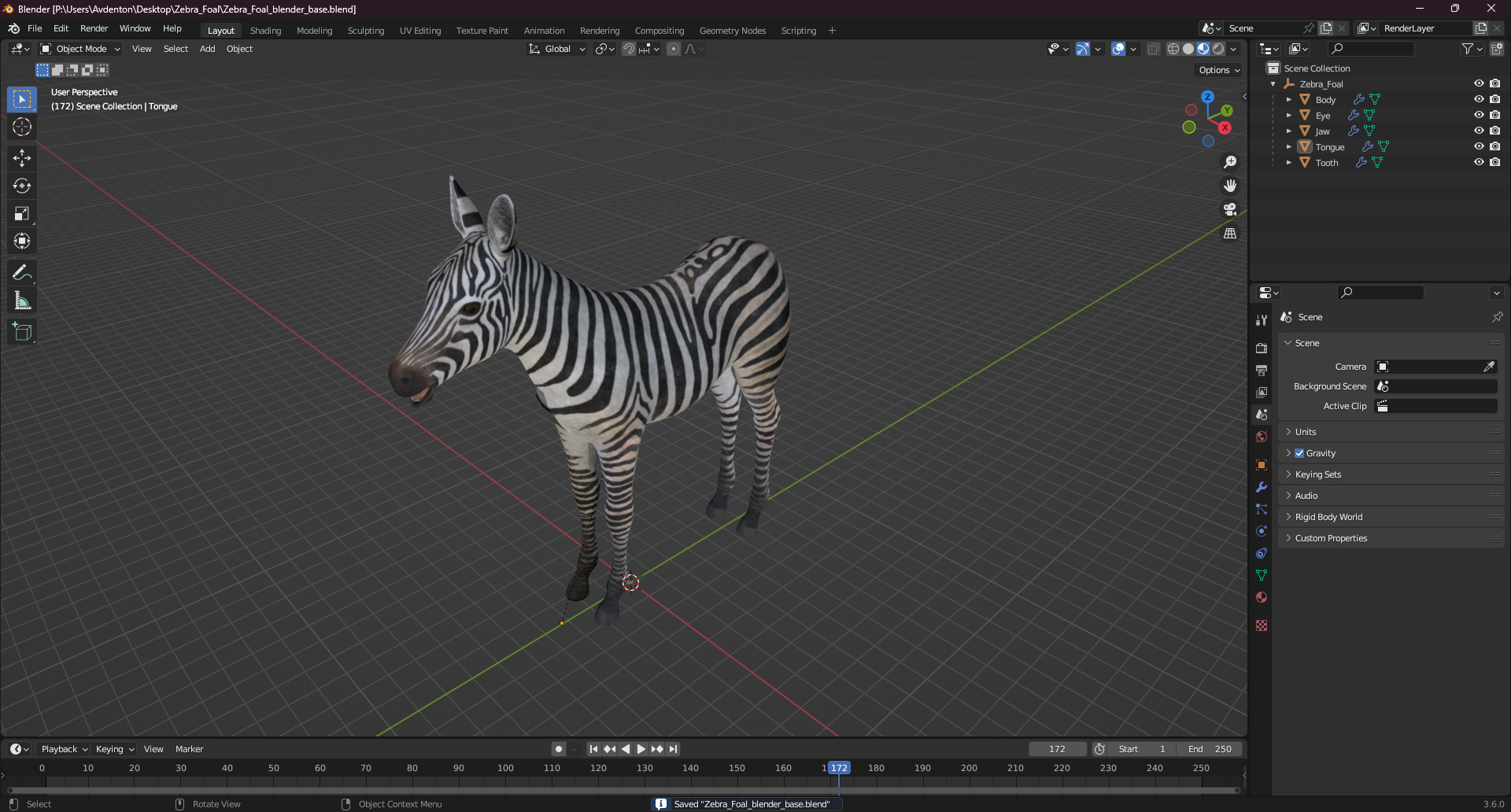Open the viewport Add menu
Image resolution: width=1511 pixels, height=812 pixels.
tap(207, 49)
